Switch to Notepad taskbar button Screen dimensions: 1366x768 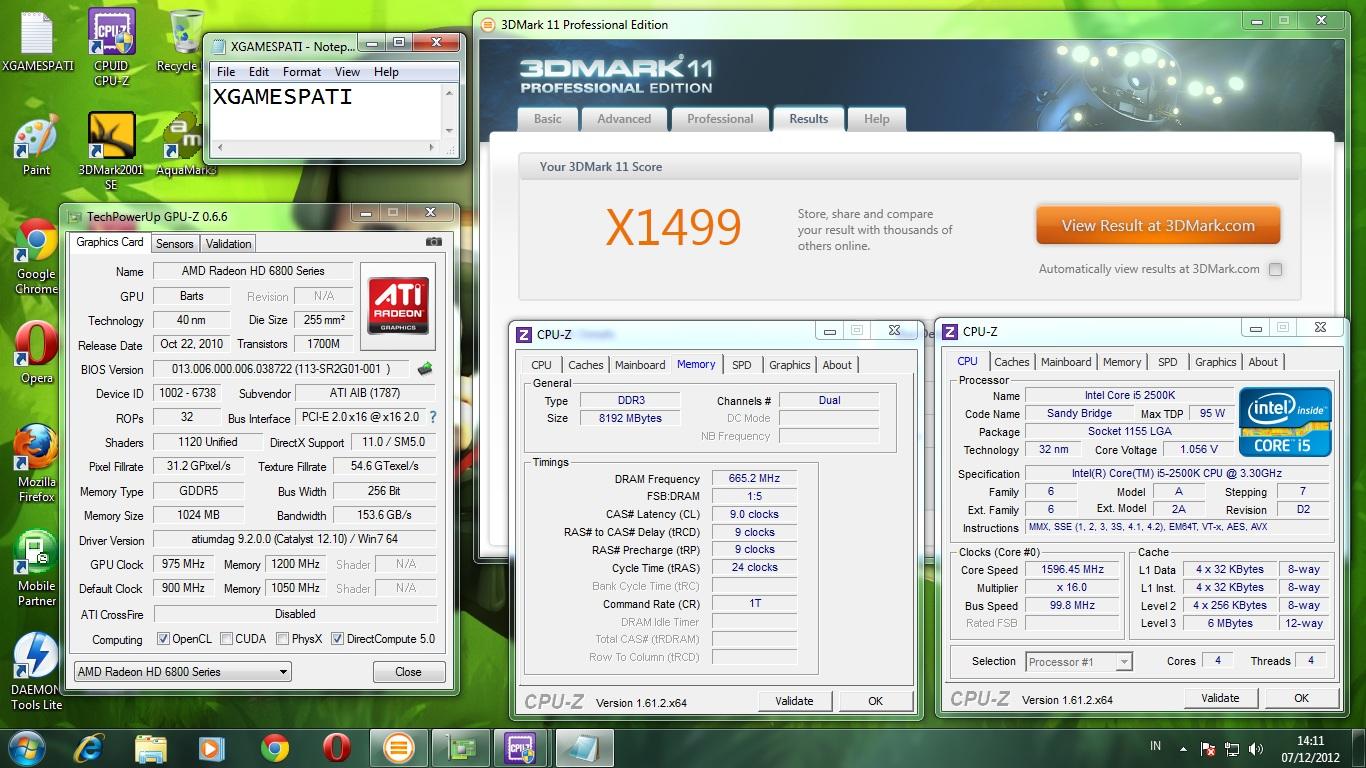(582, 747)
